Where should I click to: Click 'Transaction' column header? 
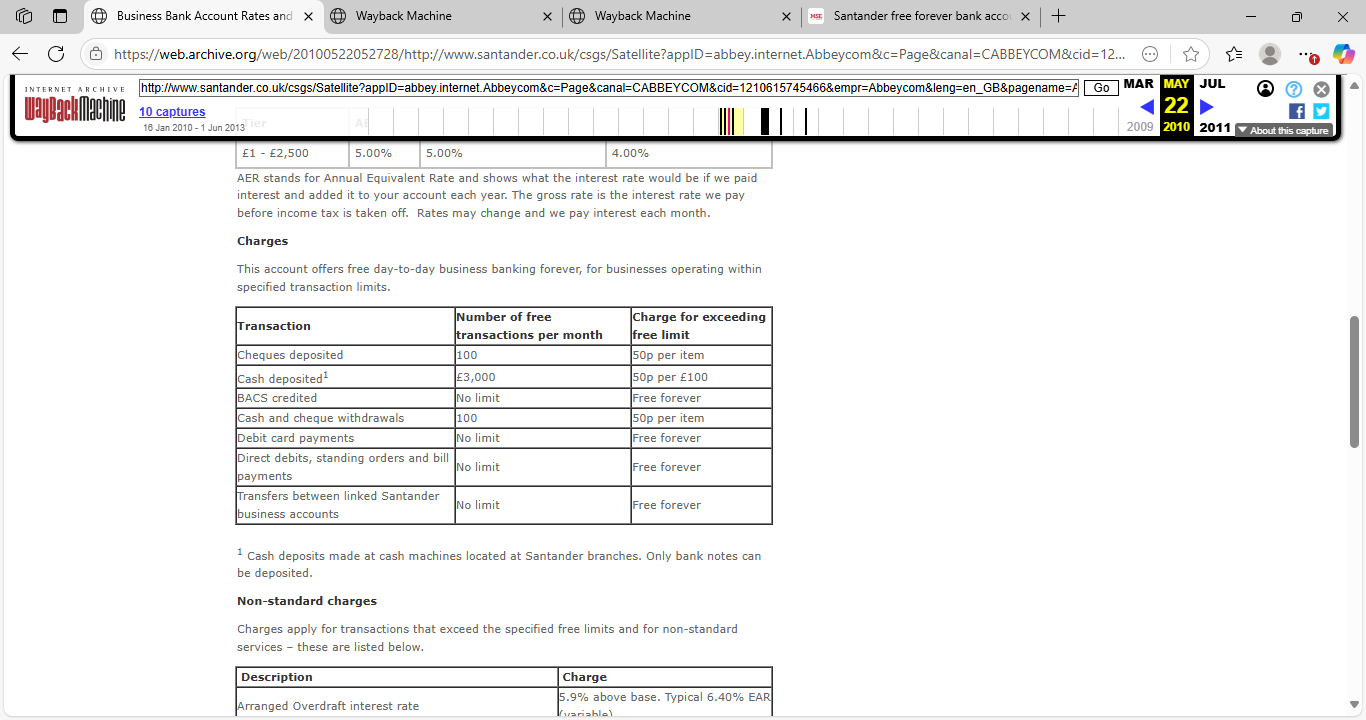tap(345, 326)
